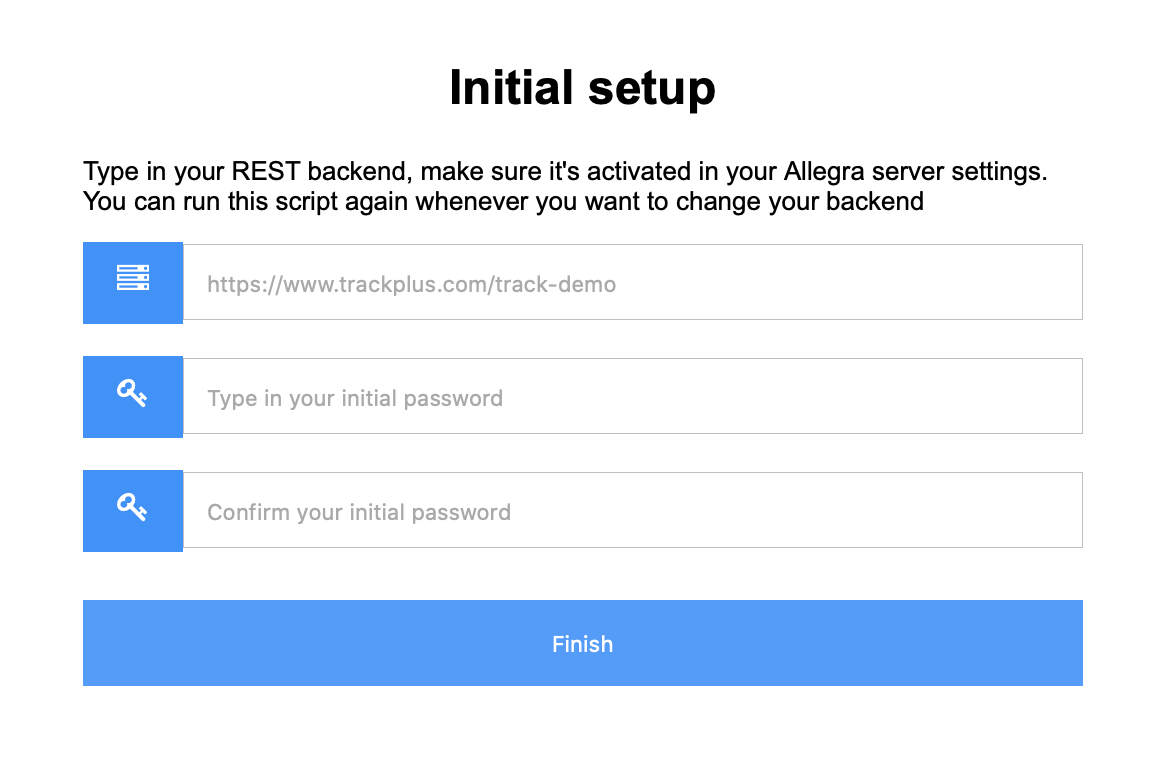This screenshot has width=1164, height=782.
Task: Click the word "setup" in the page title
Action: pyautogui.click(x=651, y=90)
